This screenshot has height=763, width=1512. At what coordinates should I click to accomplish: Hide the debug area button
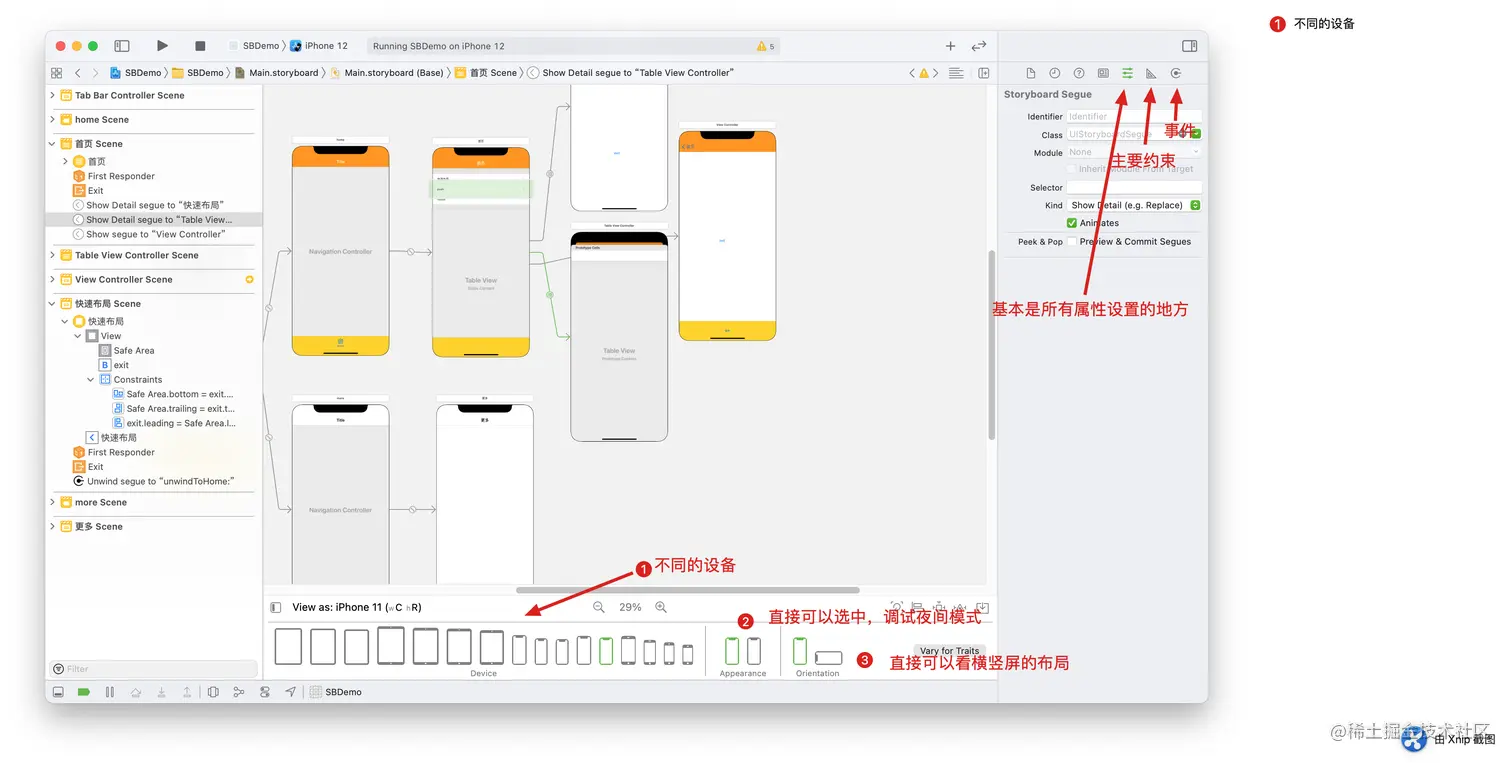point(58,692)
